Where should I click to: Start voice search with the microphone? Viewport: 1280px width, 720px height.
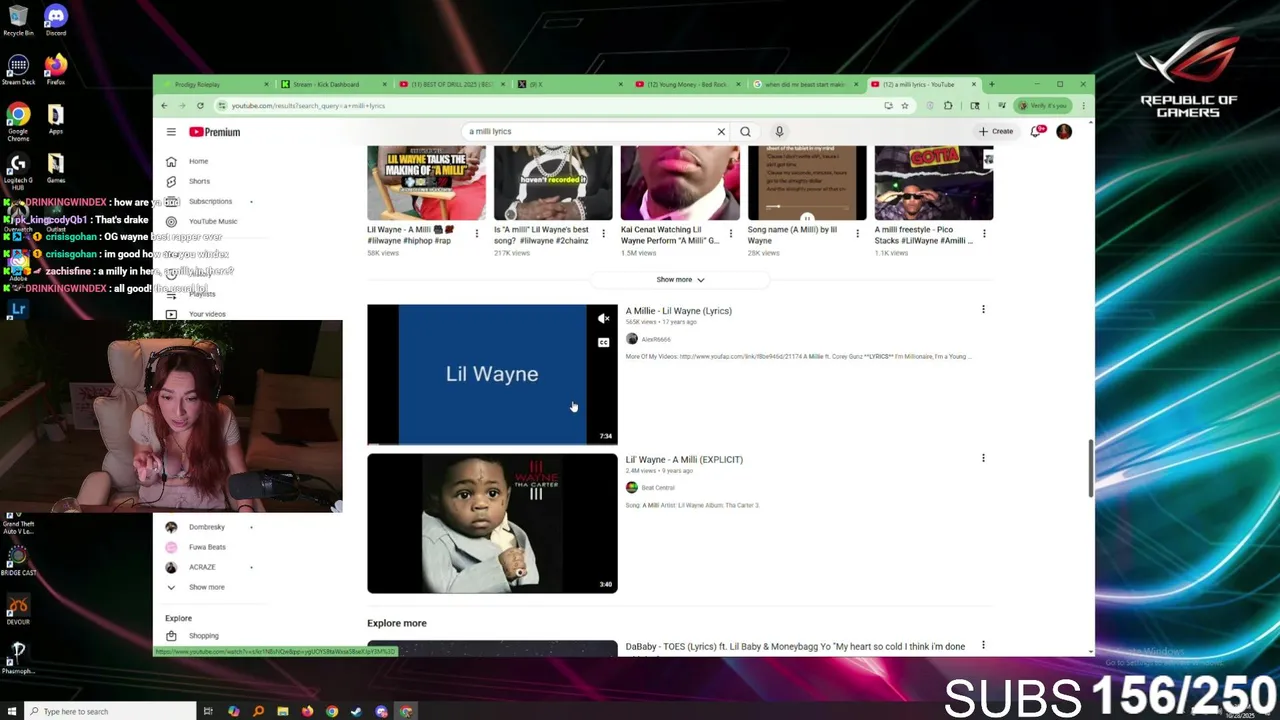pyautogui.click(x=779, y=131)
